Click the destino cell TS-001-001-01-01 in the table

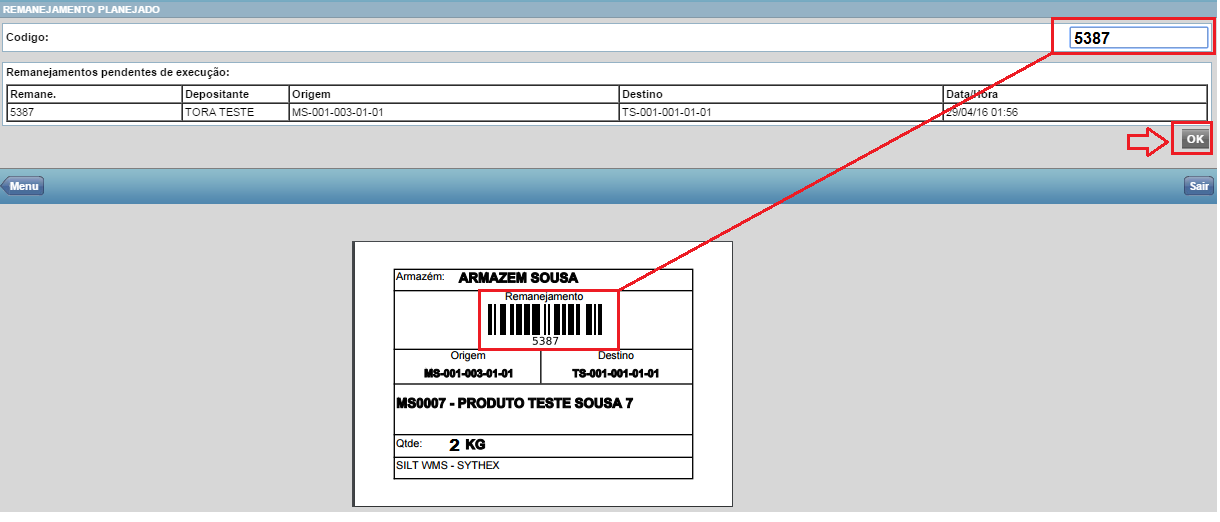coord(781,112)
